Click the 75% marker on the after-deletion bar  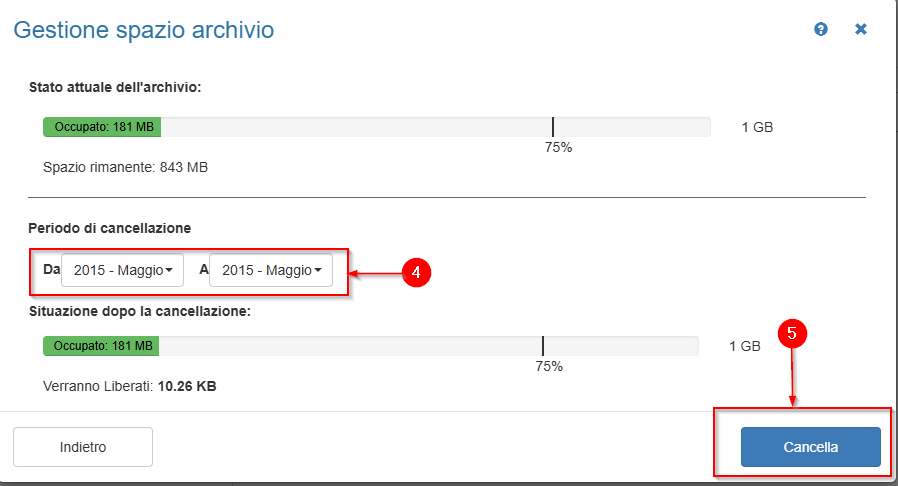543,346
